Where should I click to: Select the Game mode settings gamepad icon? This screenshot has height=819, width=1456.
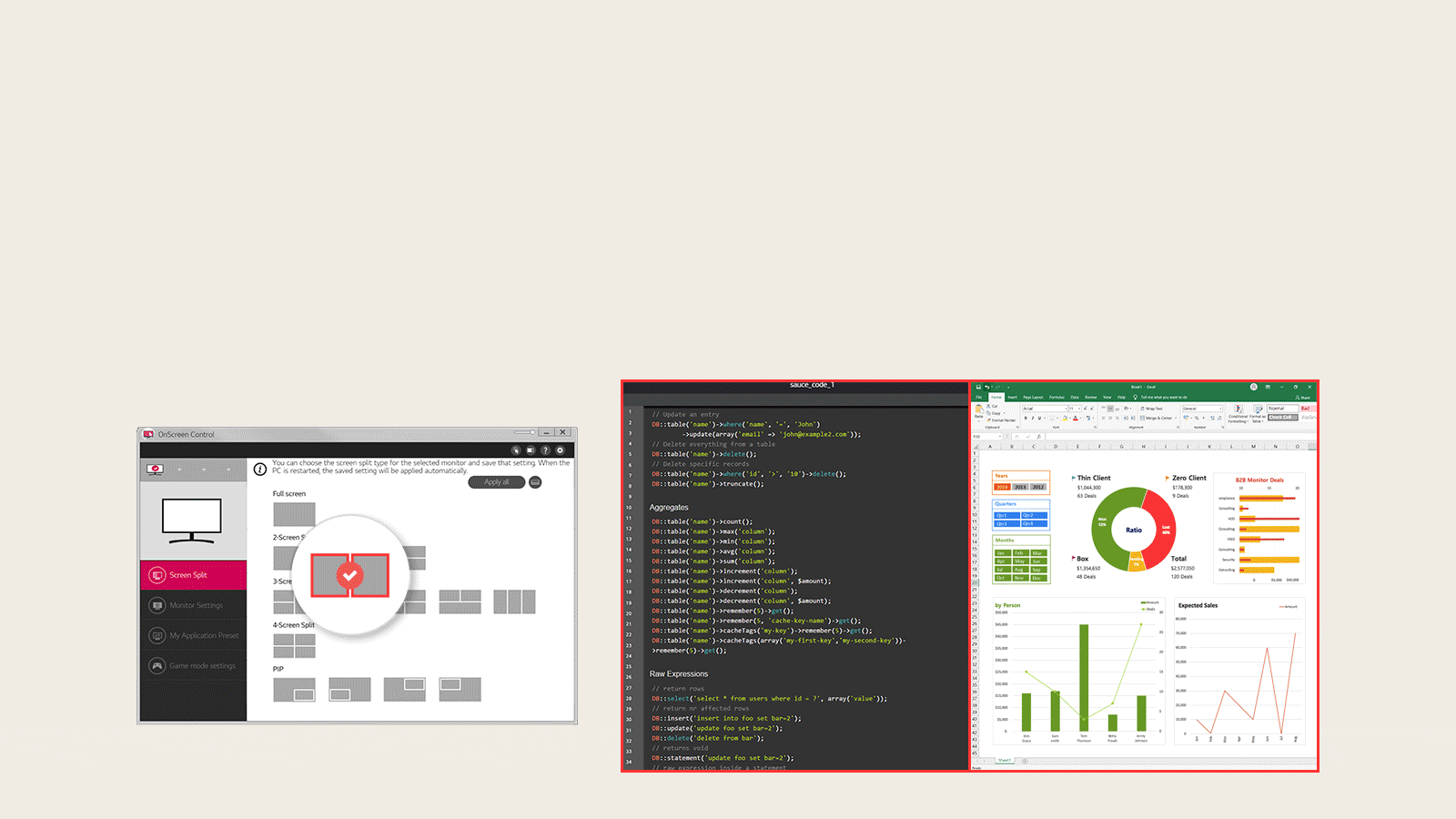point(157,666)
